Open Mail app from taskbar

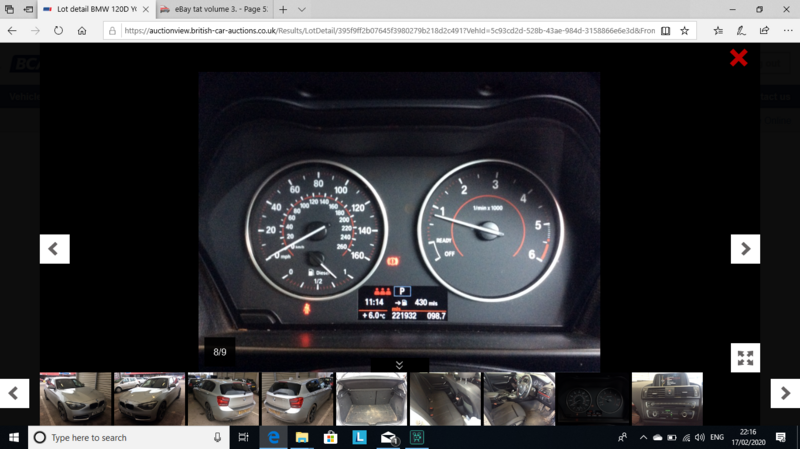click(388, 437)
